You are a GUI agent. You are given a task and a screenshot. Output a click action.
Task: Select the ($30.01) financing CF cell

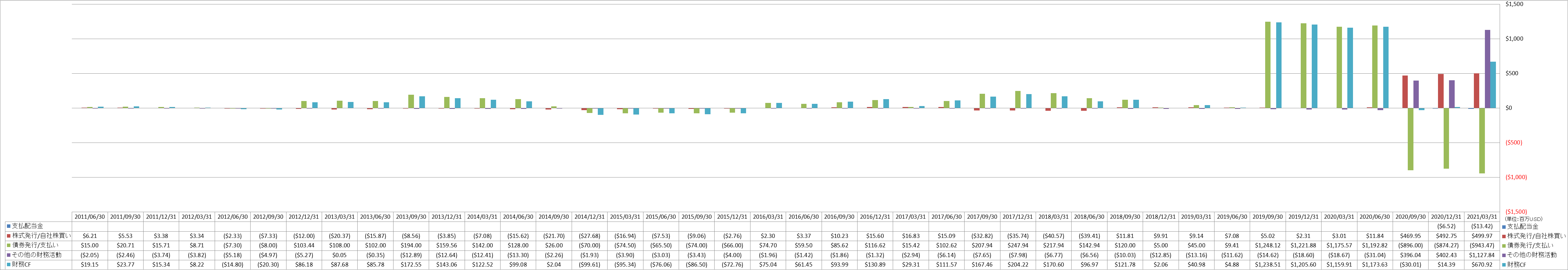click(1411, 265)
